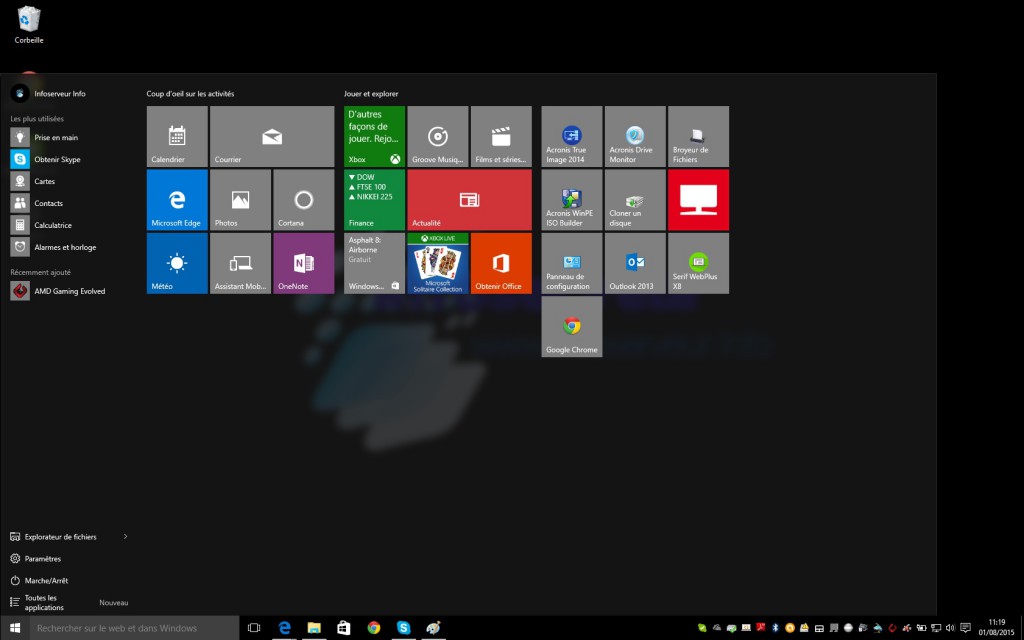Open the Courrier mail tile

[272, 136]
